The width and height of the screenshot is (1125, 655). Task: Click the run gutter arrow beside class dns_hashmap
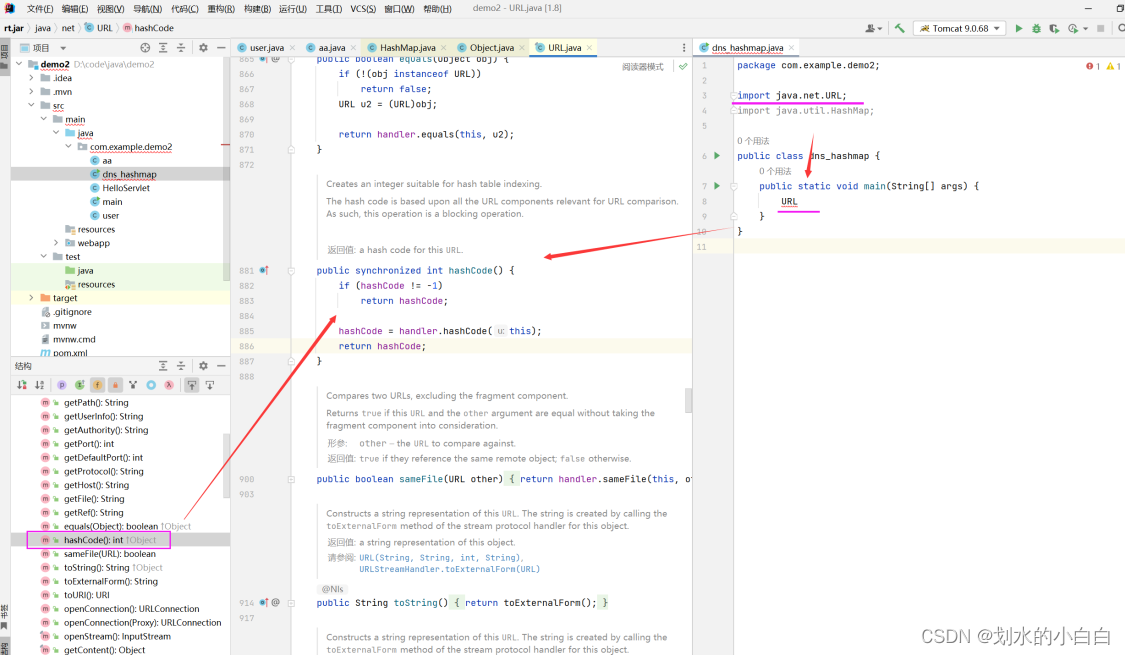click(717, 156)
